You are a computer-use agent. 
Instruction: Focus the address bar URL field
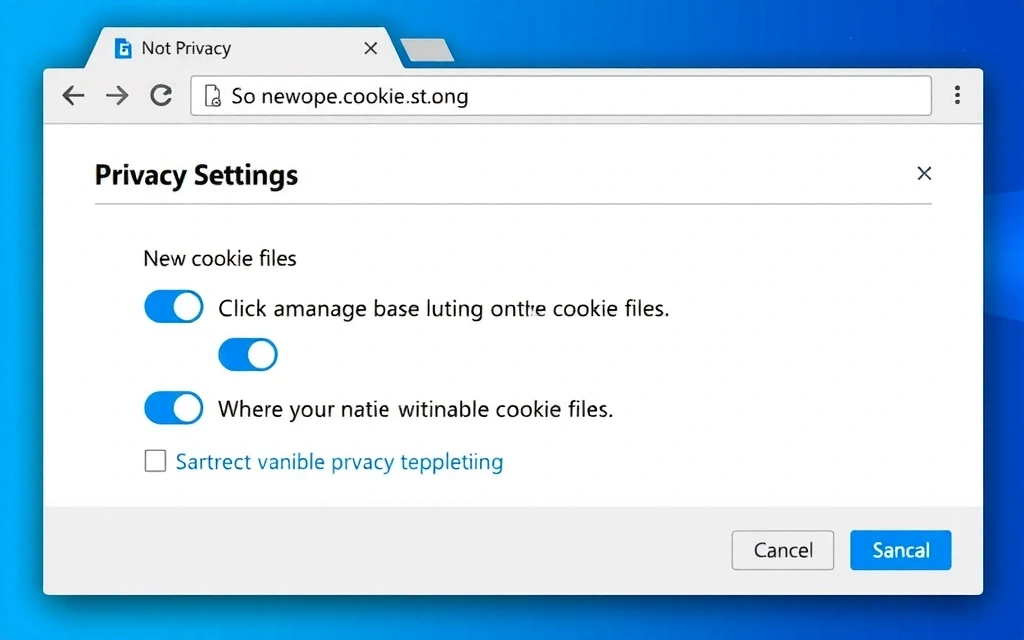[x=570, y=96]
